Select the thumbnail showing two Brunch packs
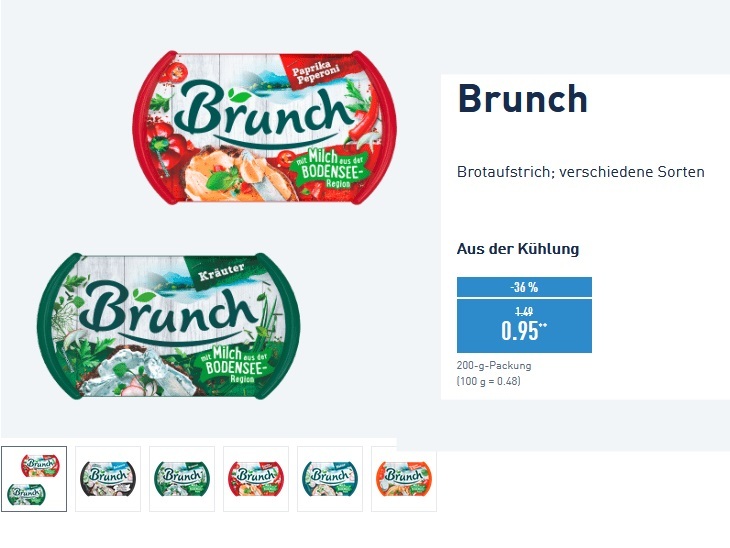Image resolution: width=730 pixels, height=548 pixels. [34, 479]
